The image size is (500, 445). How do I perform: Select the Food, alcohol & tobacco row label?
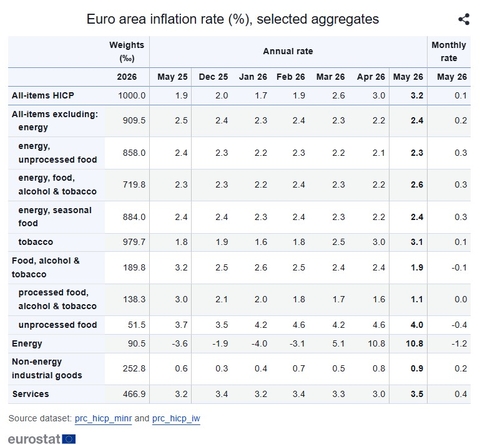pyautogui.click(x=46, y=267)
